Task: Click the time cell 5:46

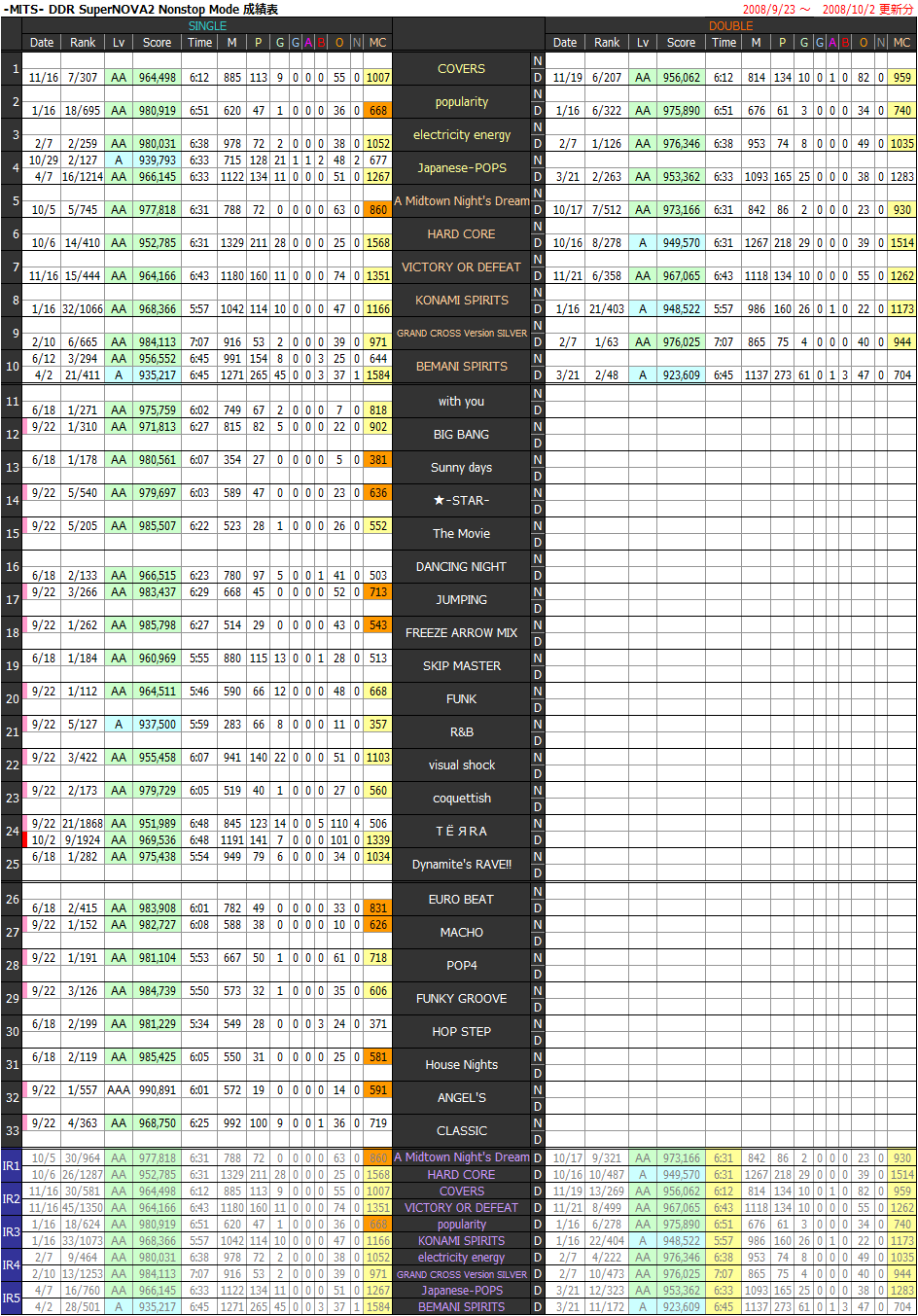Action: (199, 692)
